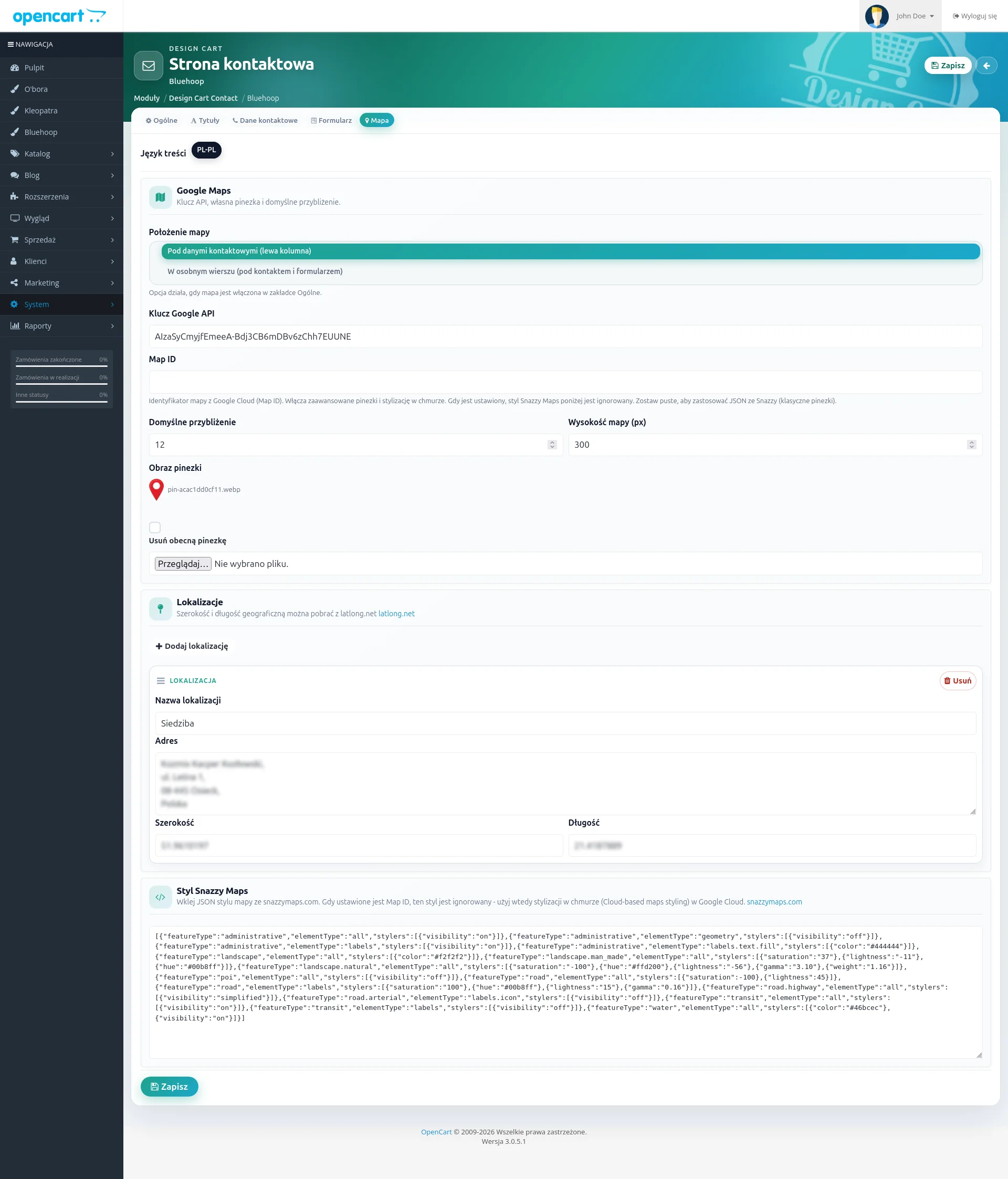Click the Klienci user icon
The height and width of the screenshot is (1179, 1008).
15,261
